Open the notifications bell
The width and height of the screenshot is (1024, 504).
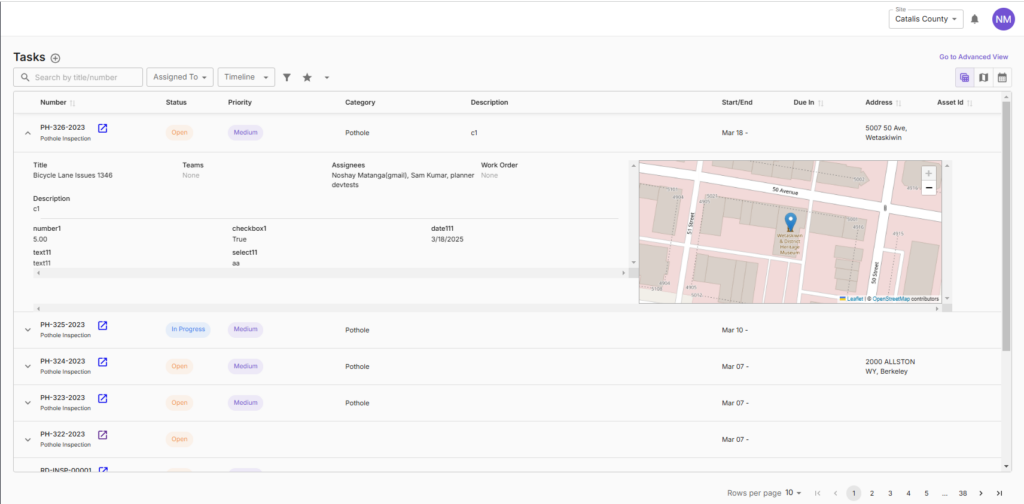point(975,19)
